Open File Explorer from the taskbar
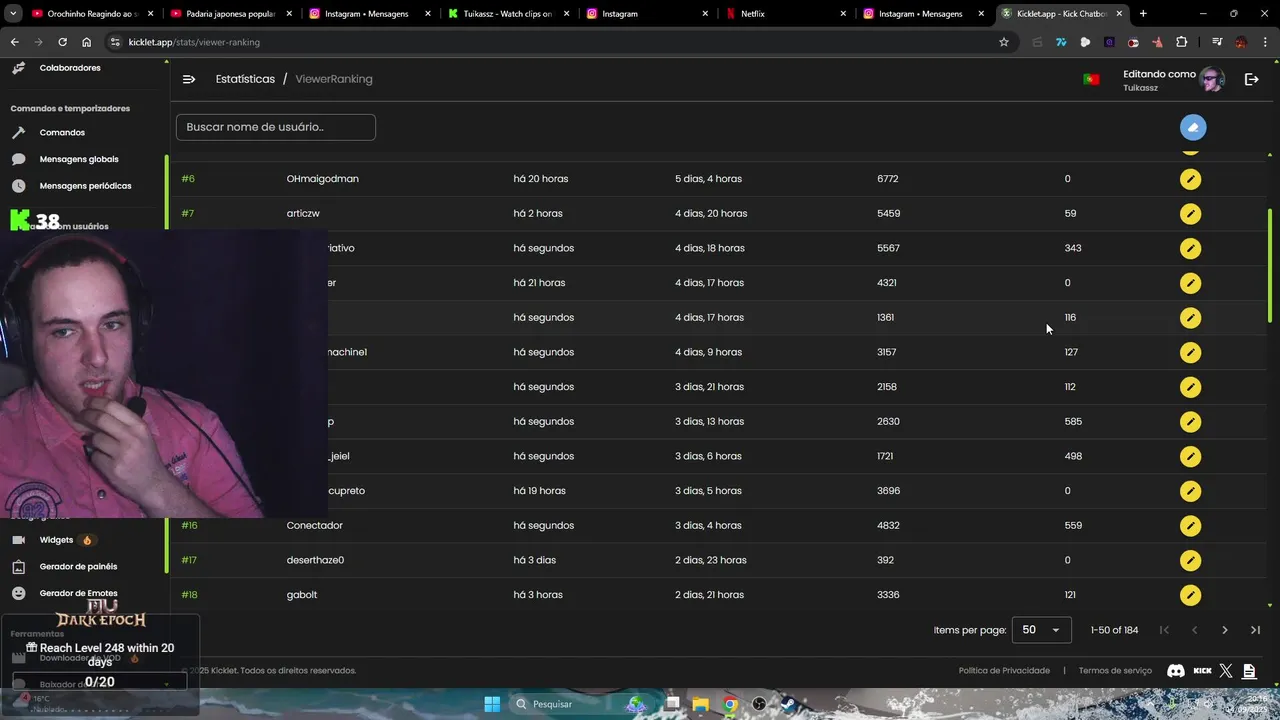The height and width of the screenshot is (720, 1280). click(701, 704)
